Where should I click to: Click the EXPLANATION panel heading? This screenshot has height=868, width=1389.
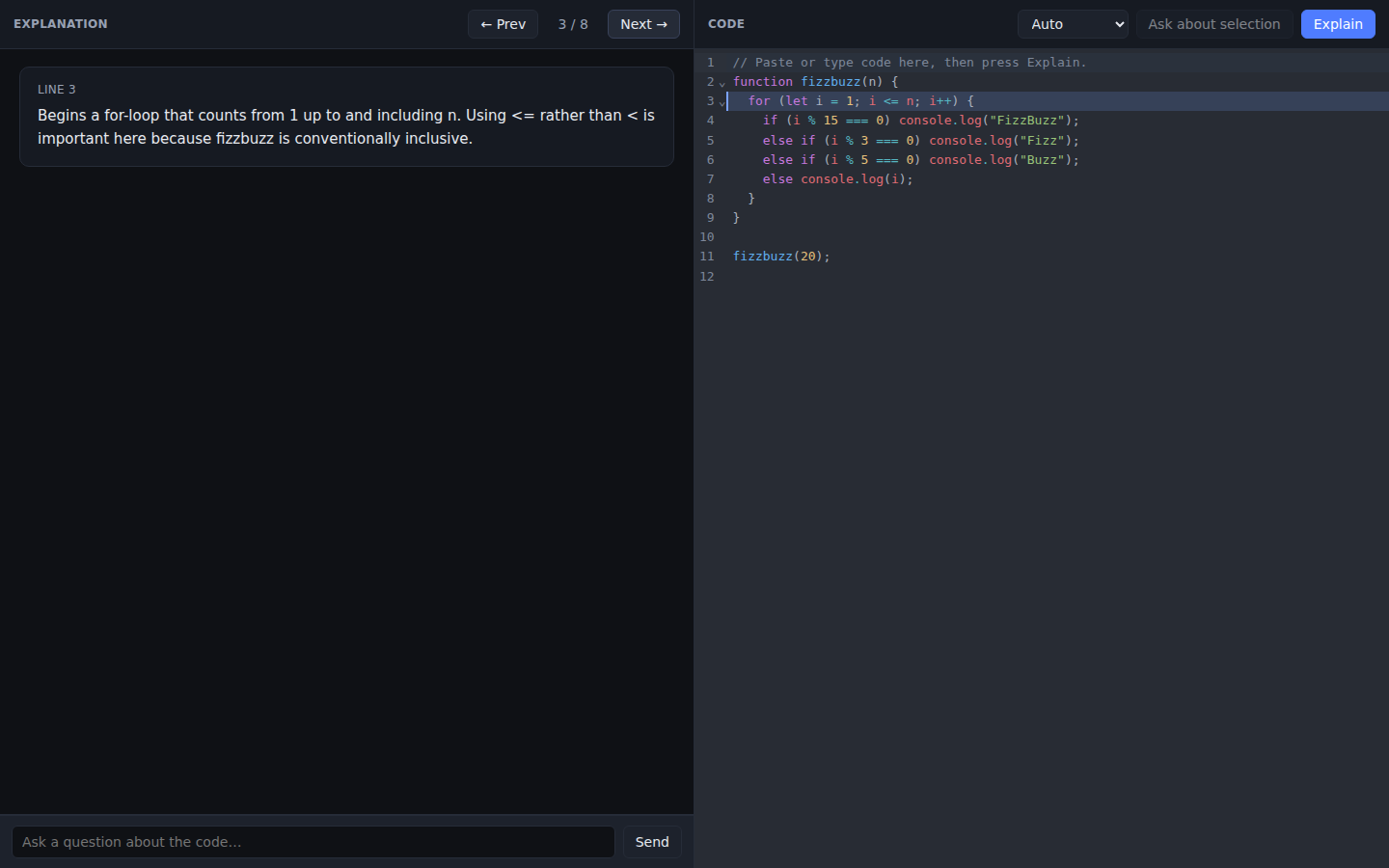tap(61, 24)
